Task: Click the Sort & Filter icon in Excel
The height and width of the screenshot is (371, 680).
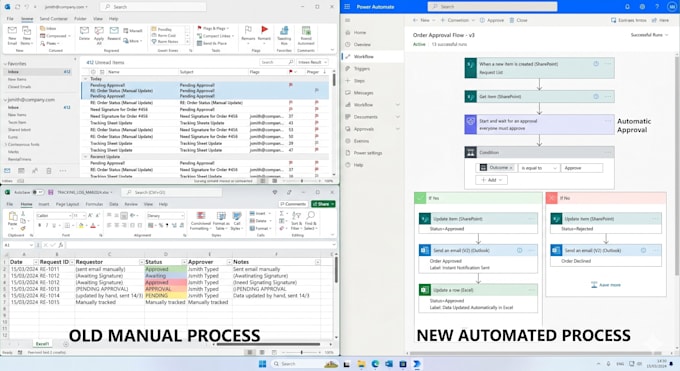Action: coord(297,216)
